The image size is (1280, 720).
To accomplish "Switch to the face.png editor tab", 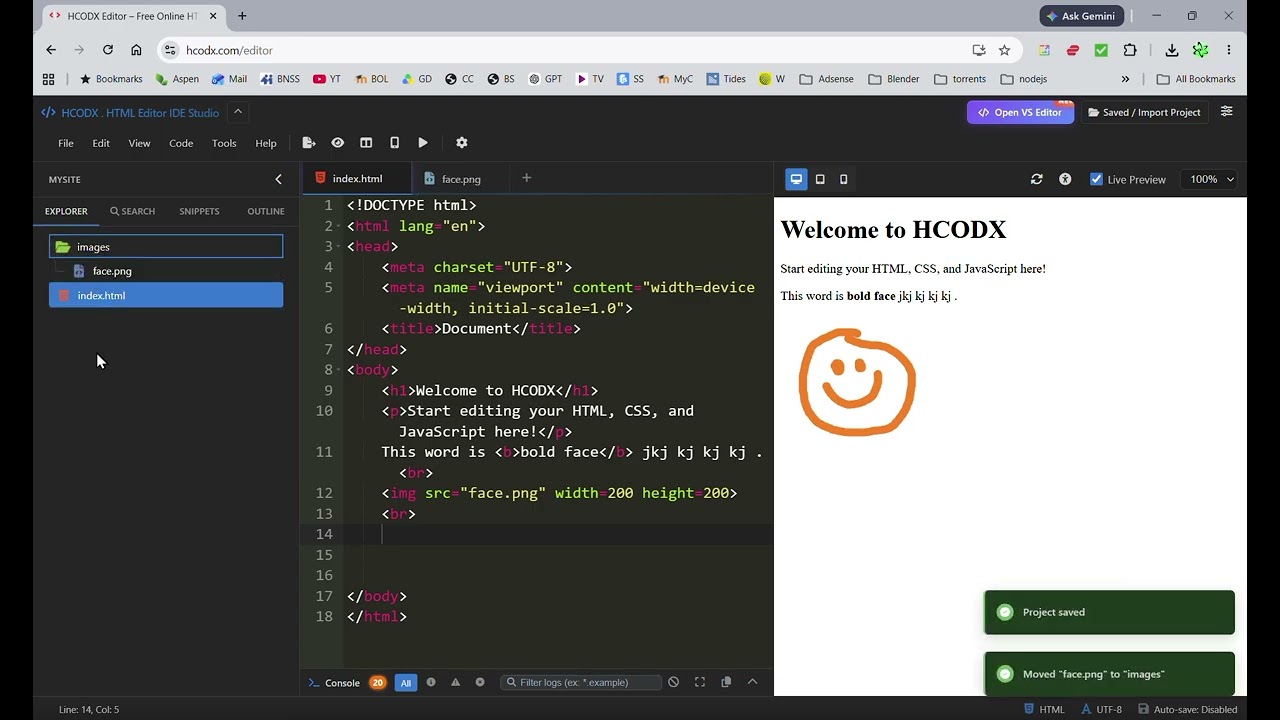I will [x=461, y=179].
